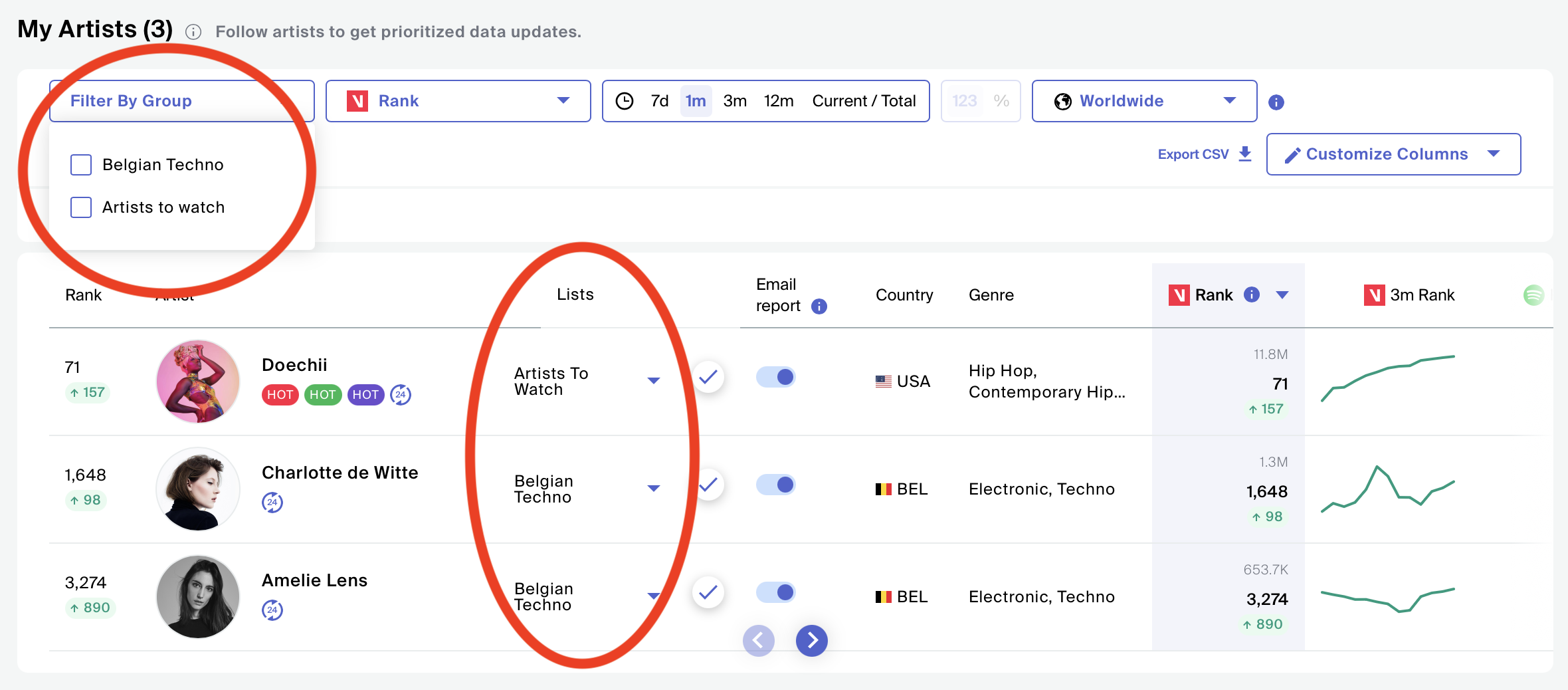This screenshot has height=690, width=1568.
Task: Open the Worldwide region dropdown
Action: point(1144,101)
